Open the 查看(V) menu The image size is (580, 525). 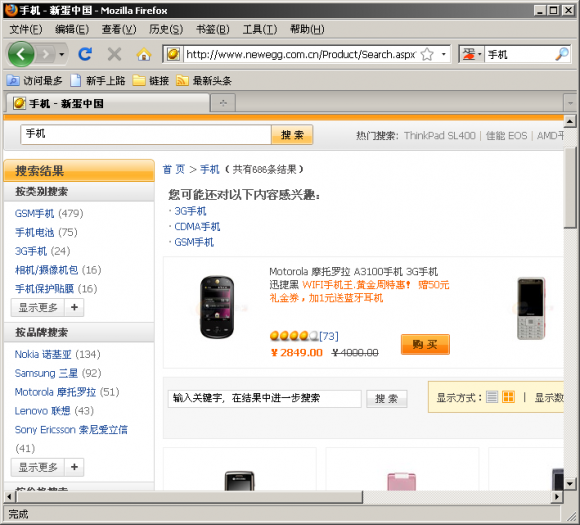[119, 29]
